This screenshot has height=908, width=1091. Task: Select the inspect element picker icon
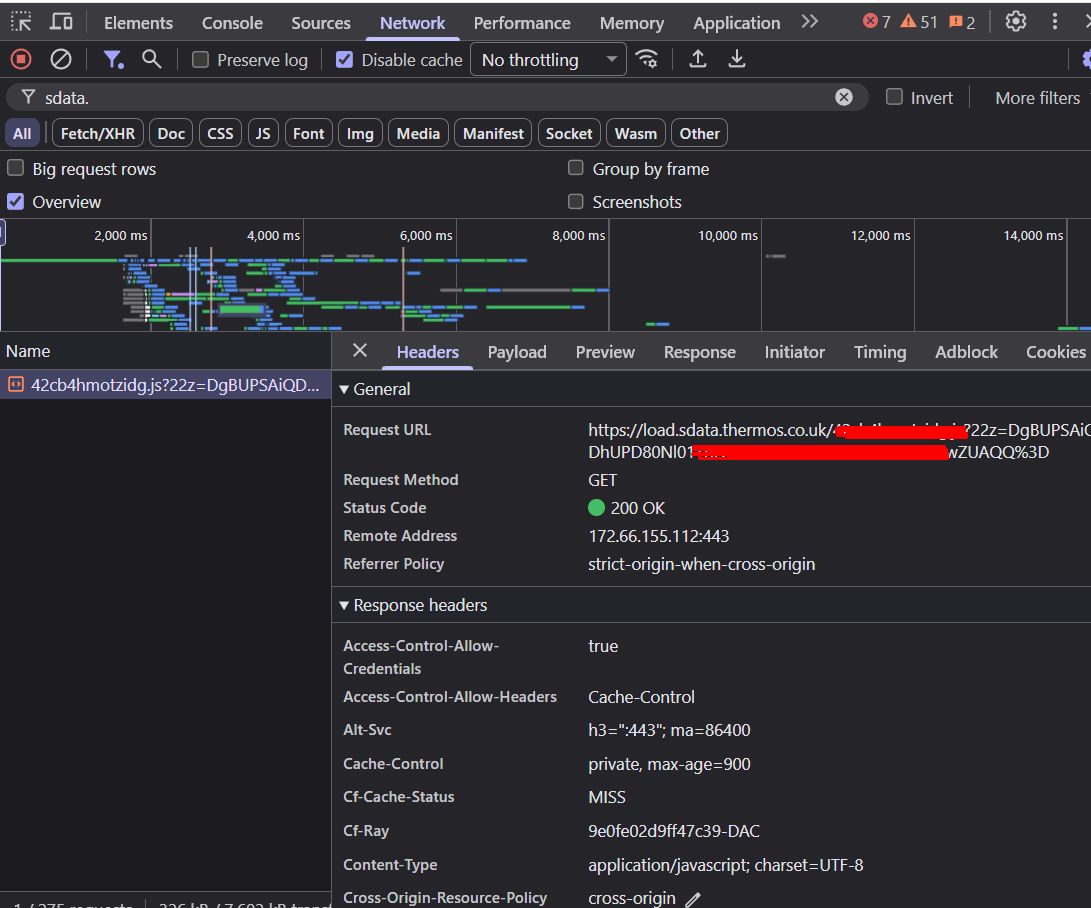pyautogui.click(x=22, y=22)
